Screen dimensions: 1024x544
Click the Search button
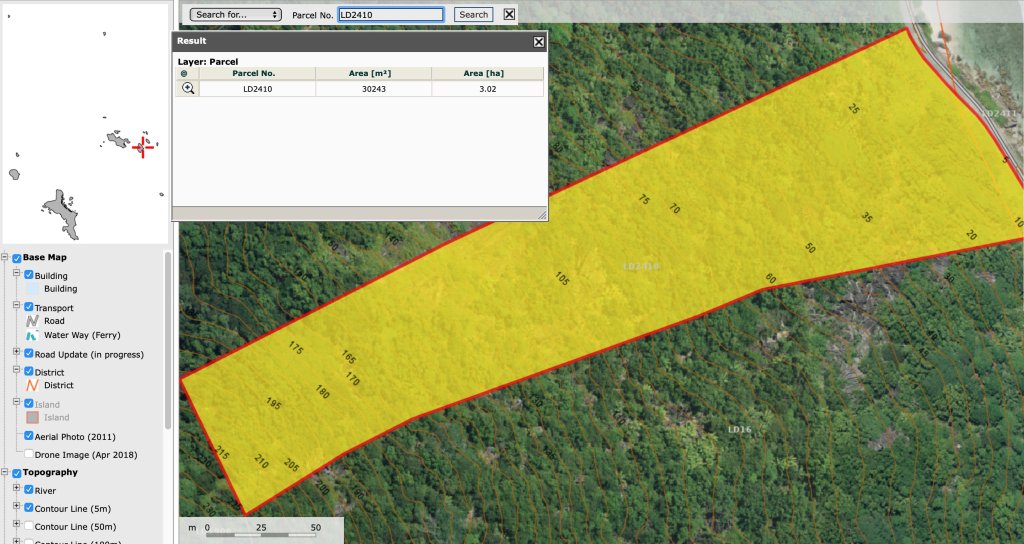click(x=473, y=14)
